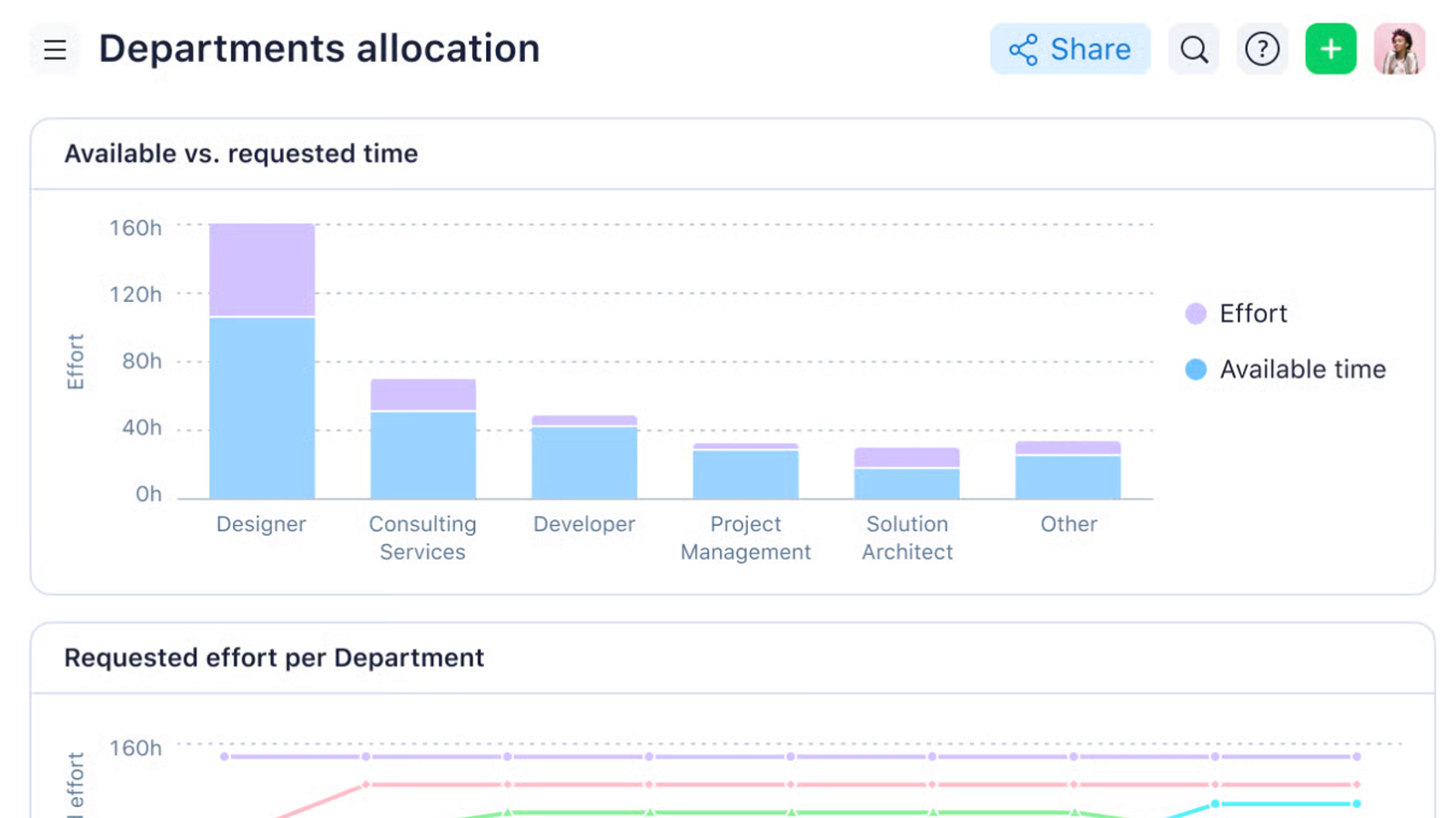The height and width of the screenshot is (818, 1456).
Task: Select the Other department blue bar
Action: click(x=1067, y=478)
